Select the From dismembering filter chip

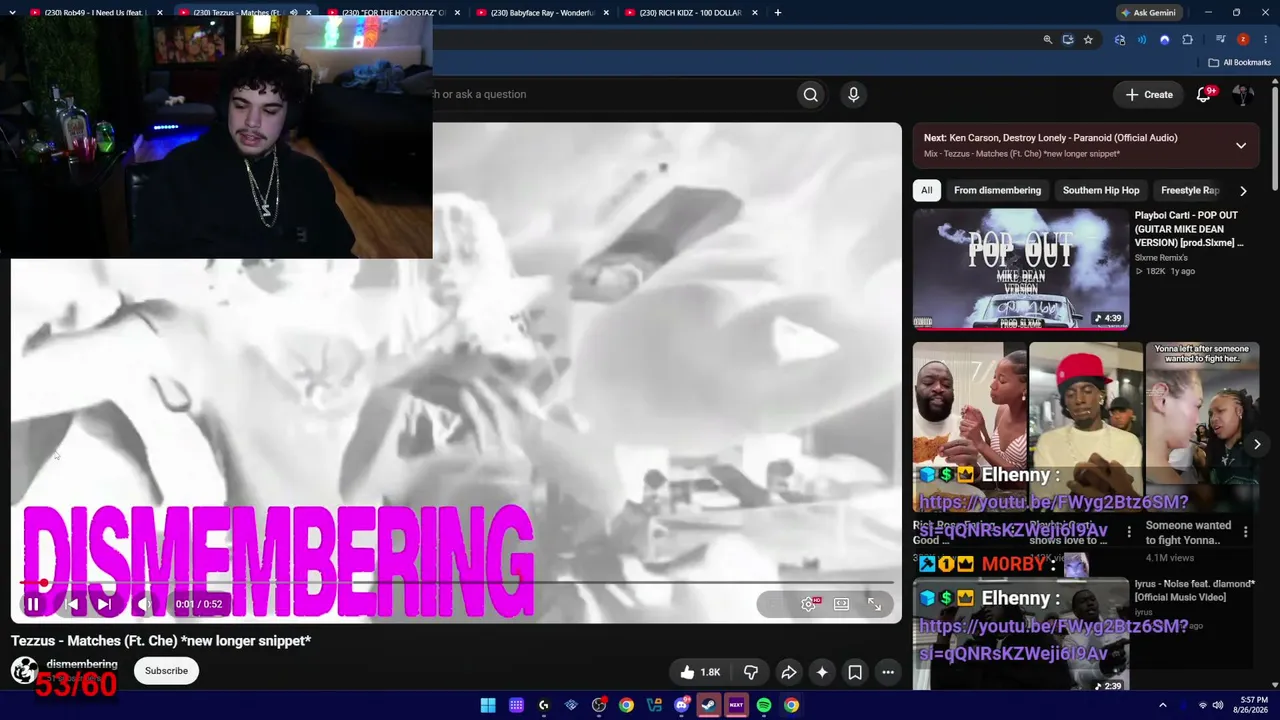coord(997,190)
